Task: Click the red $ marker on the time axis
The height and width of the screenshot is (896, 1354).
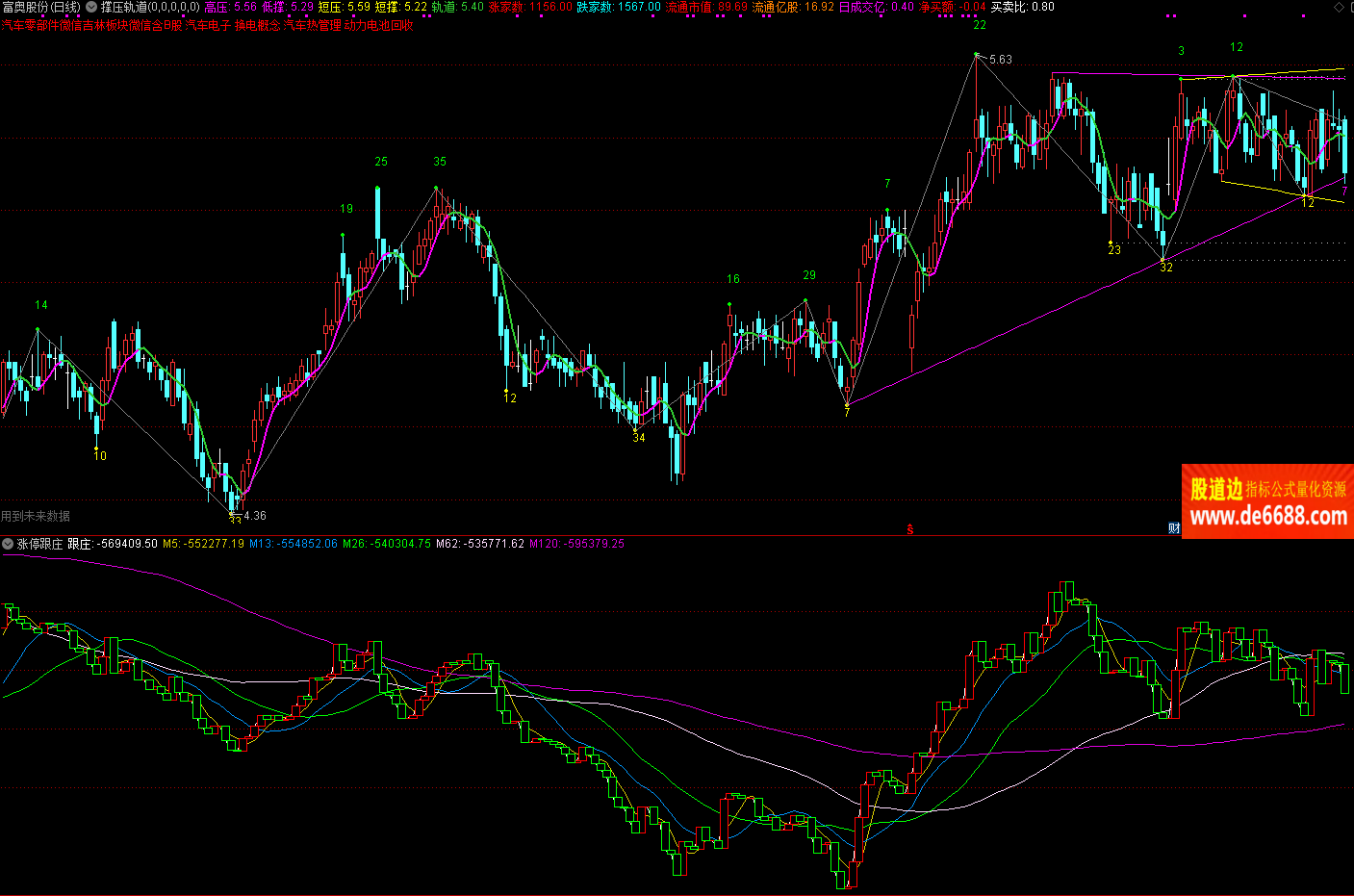Action: (x=910, y=529)
